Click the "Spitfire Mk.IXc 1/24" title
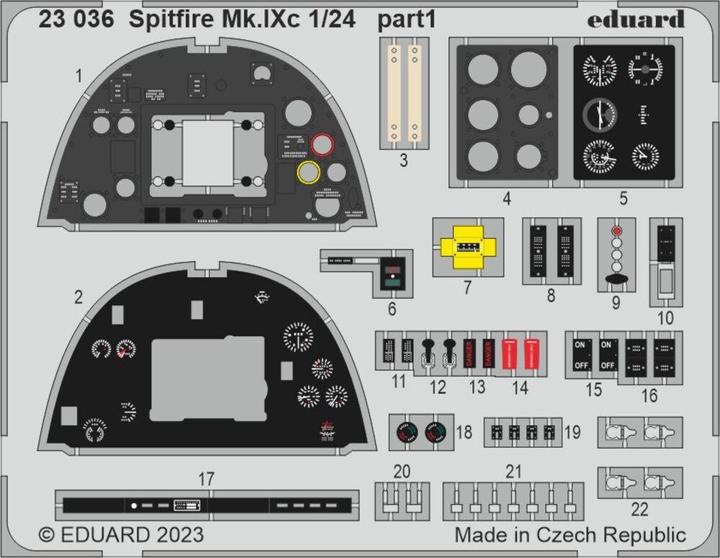 coord(242,20)
